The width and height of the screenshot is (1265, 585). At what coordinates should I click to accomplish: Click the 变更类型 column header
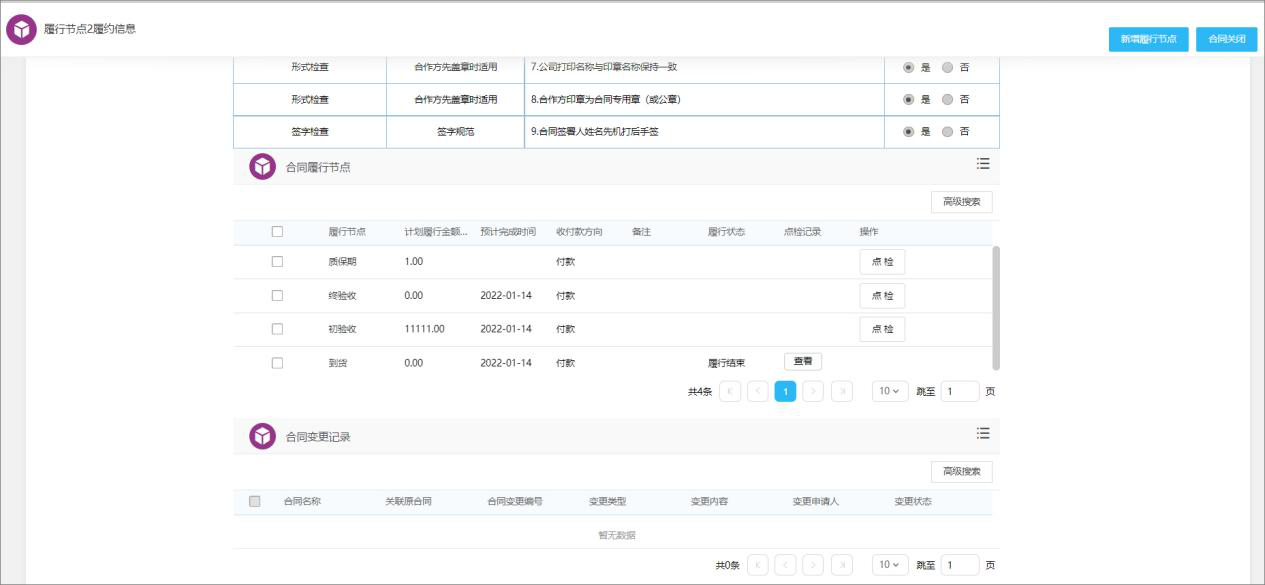coord(607,501)
